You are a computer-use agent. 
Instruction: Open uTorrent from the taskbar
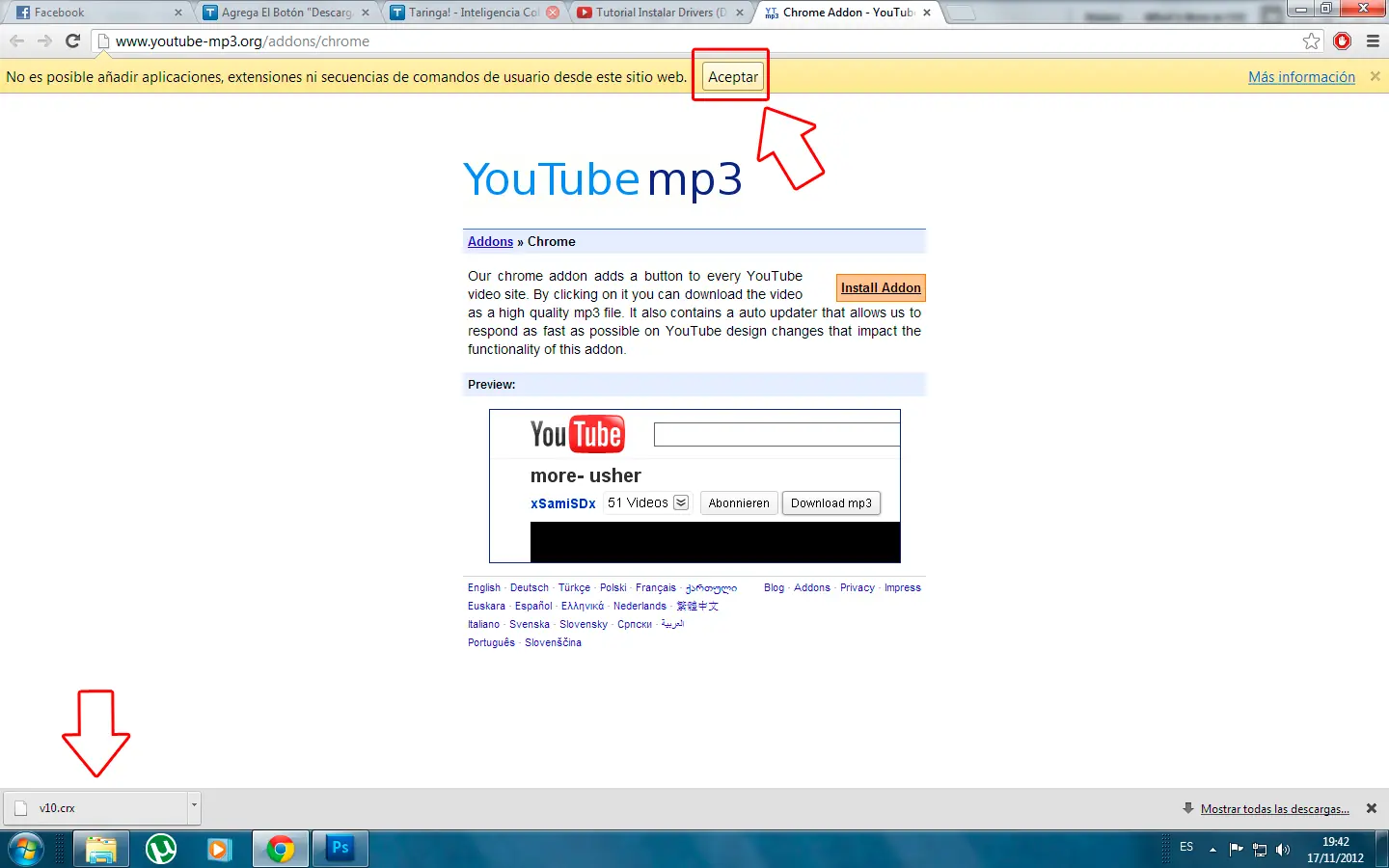pyautogui.click(x=161, y=850)
